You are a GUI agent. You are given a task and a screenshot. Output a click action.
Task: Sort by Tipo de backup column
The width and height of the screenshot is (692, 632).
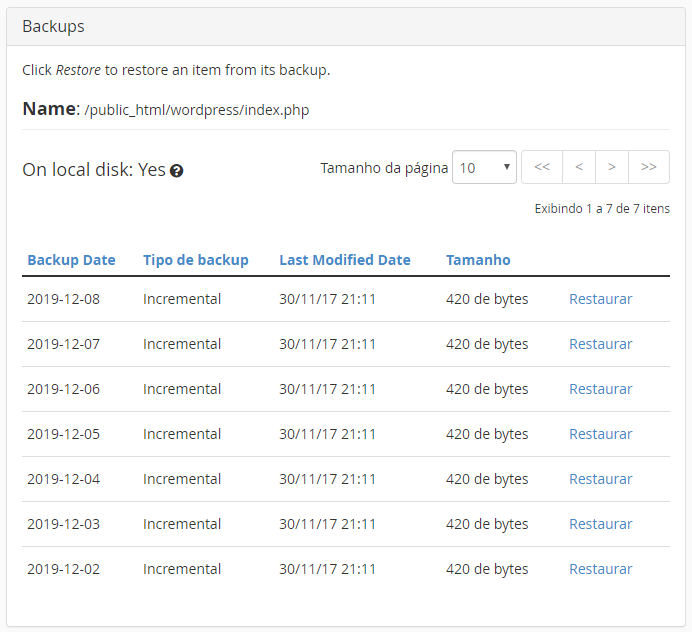pos(196,260)
